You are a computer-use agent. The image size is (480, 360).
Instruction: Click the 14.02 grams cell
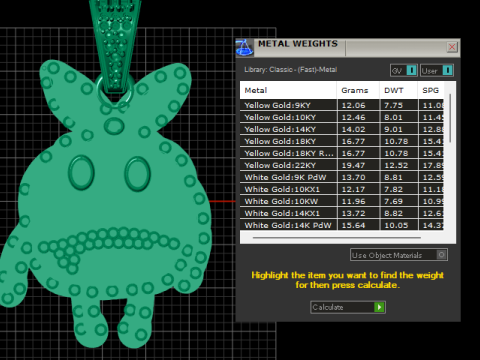click(x=358, y=129)
